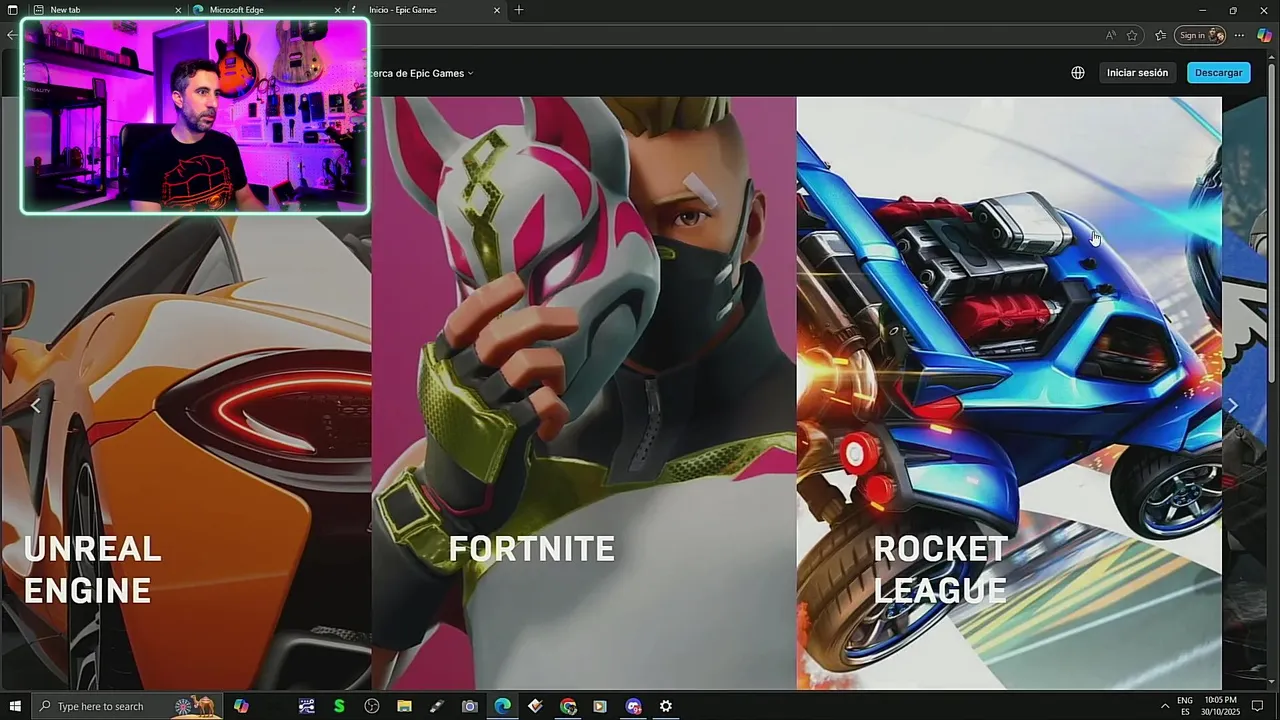This screenshot has width=1280, height=720.
Task: Open the USB drive tool taskbar icon
Action: tap(437, 706)
